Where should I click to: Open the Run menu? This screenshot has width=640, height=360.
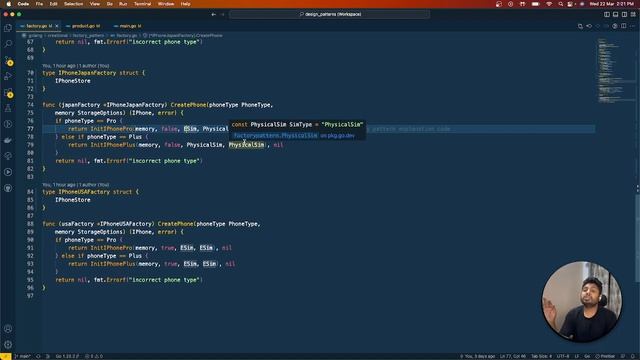point(123,4)
